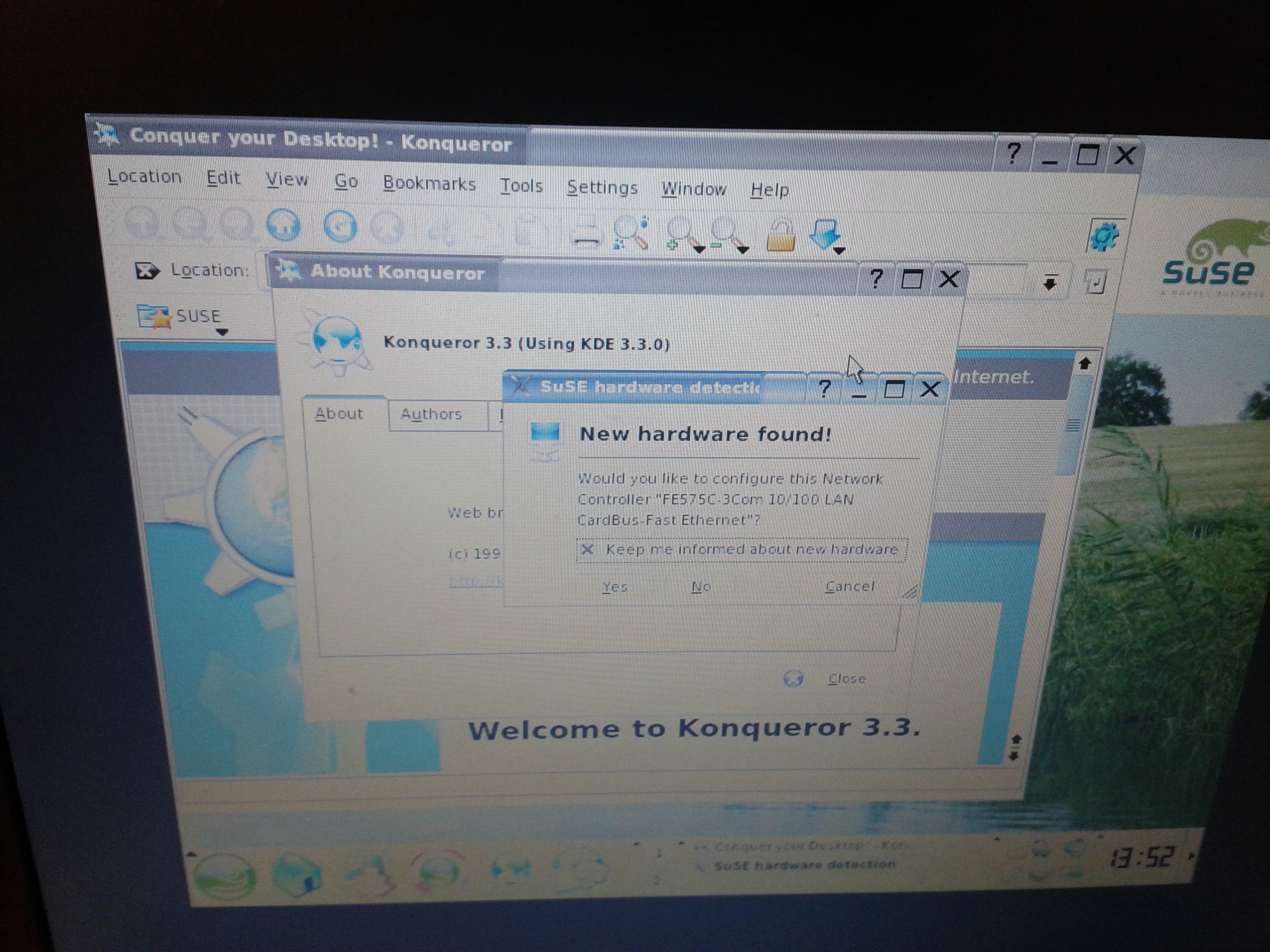The width and height of the screenshot is (1270, 952).
Task: Open the location bar history dropdown arrow
Action: coord(1050,282)
